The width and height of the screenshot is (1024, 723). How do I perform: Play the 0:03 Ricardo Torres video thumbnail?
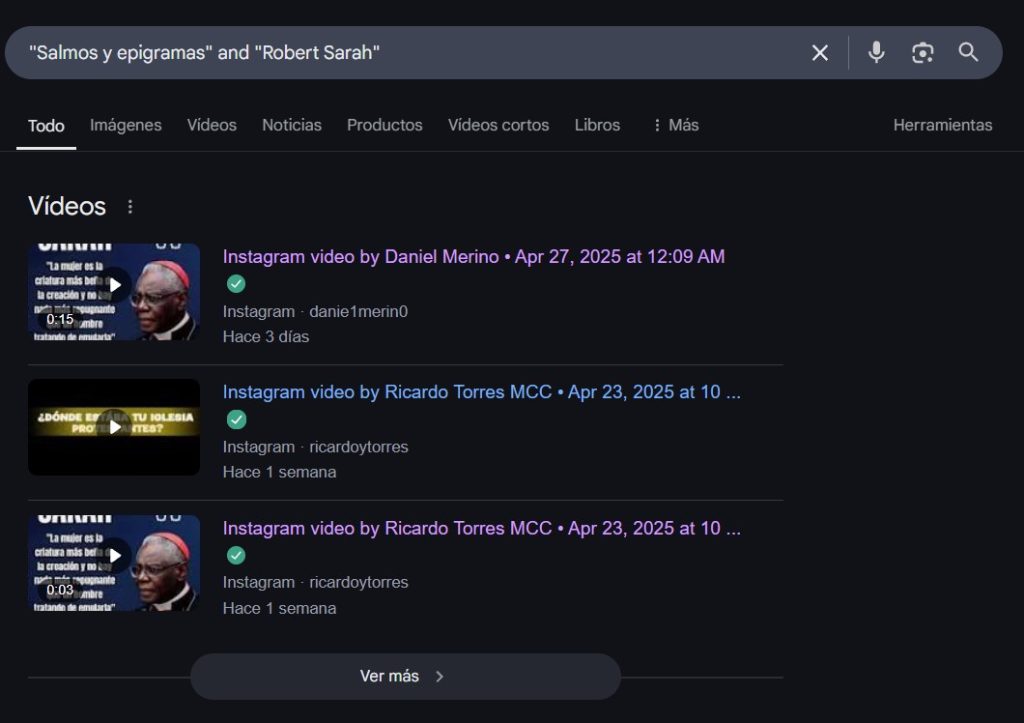click(x=114, y=563)
